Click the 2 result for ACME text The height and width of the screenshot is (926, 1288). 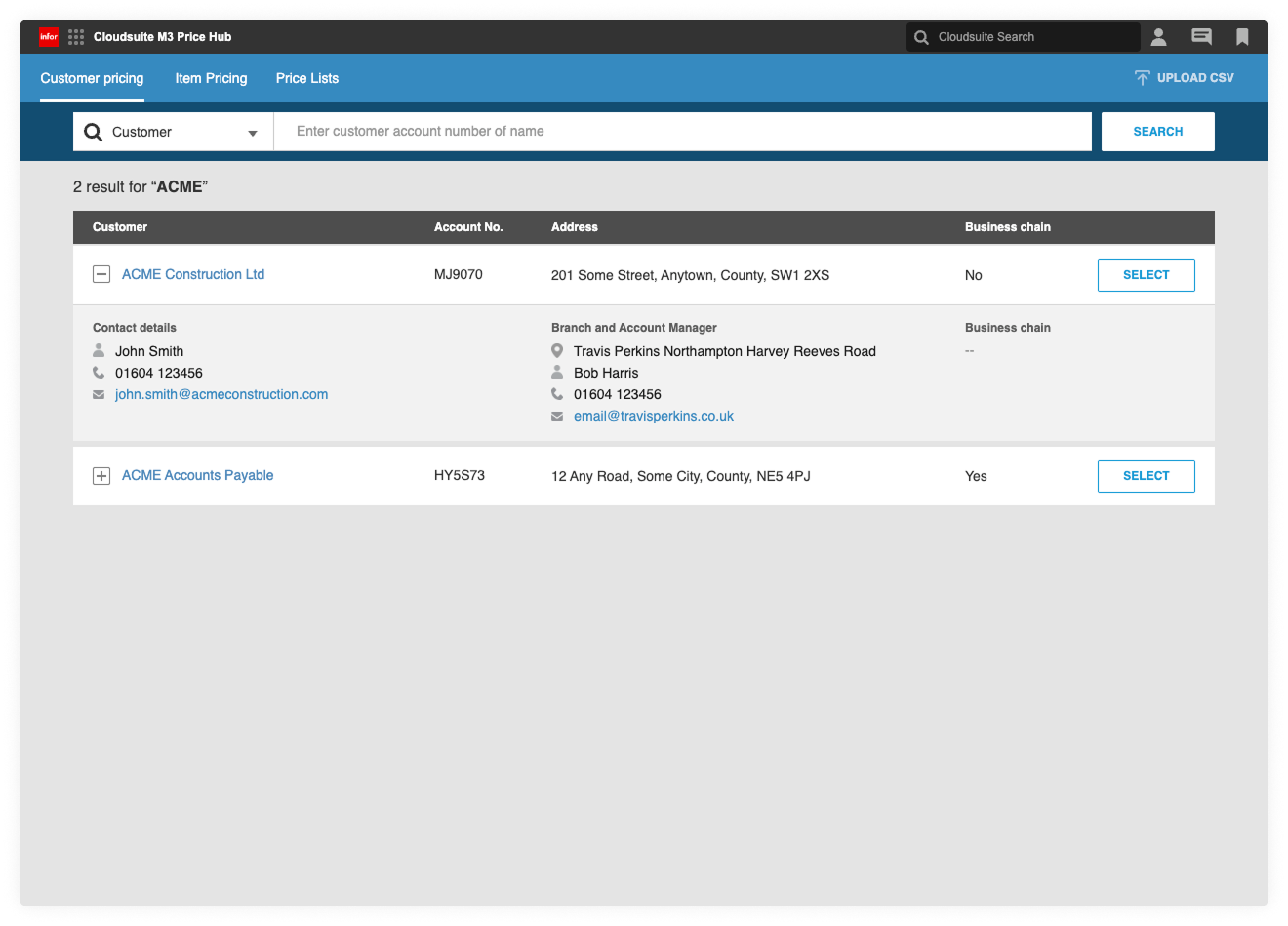coord(141,186)
